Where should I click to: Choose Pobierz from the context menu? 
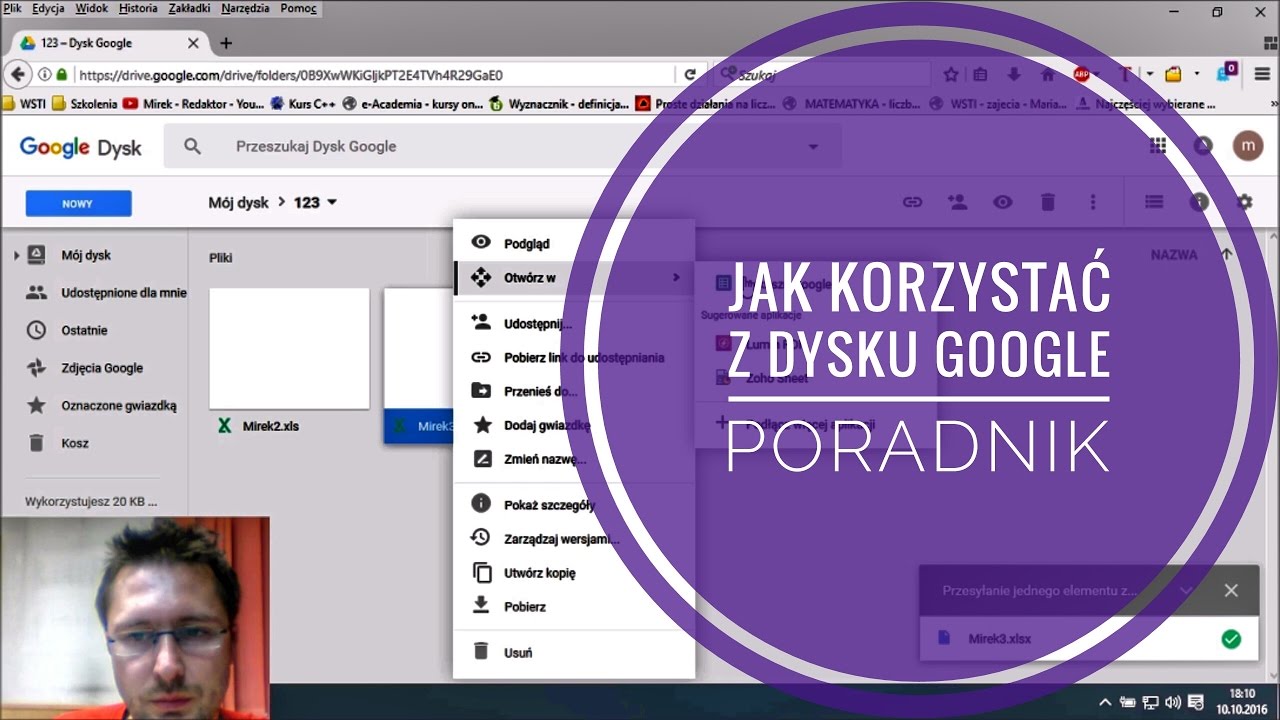pyautogui.click(x=573, y=606)
